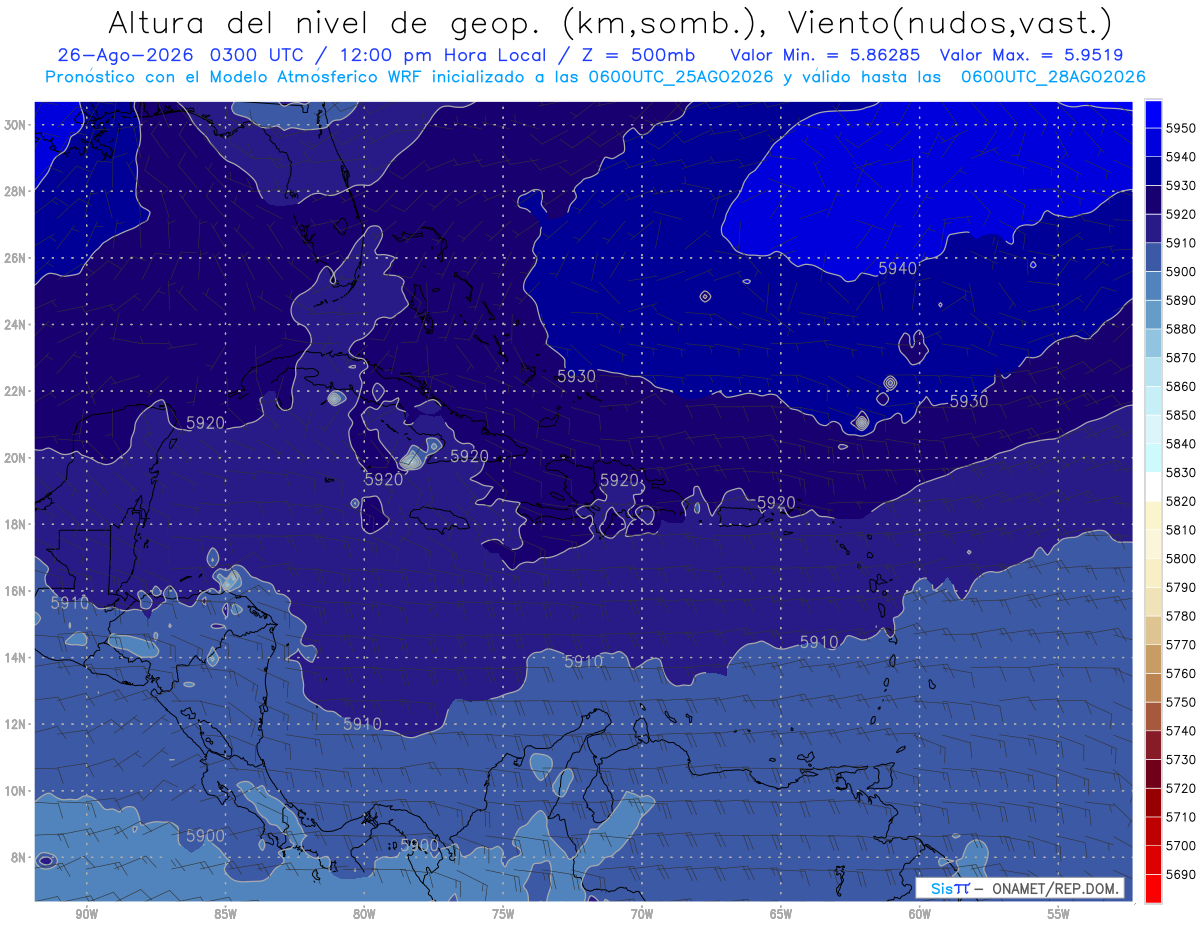
Task: Click the closed contour bullseye near 8N 91W
Action: click(x=45, y=860)
